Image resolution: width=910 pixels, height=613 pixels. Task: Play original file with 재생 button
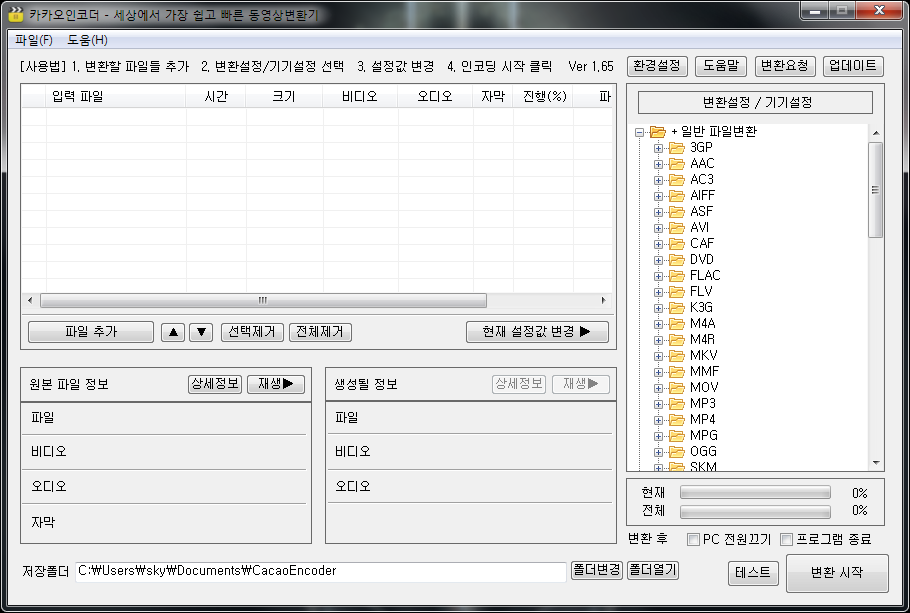coord(276,384)
